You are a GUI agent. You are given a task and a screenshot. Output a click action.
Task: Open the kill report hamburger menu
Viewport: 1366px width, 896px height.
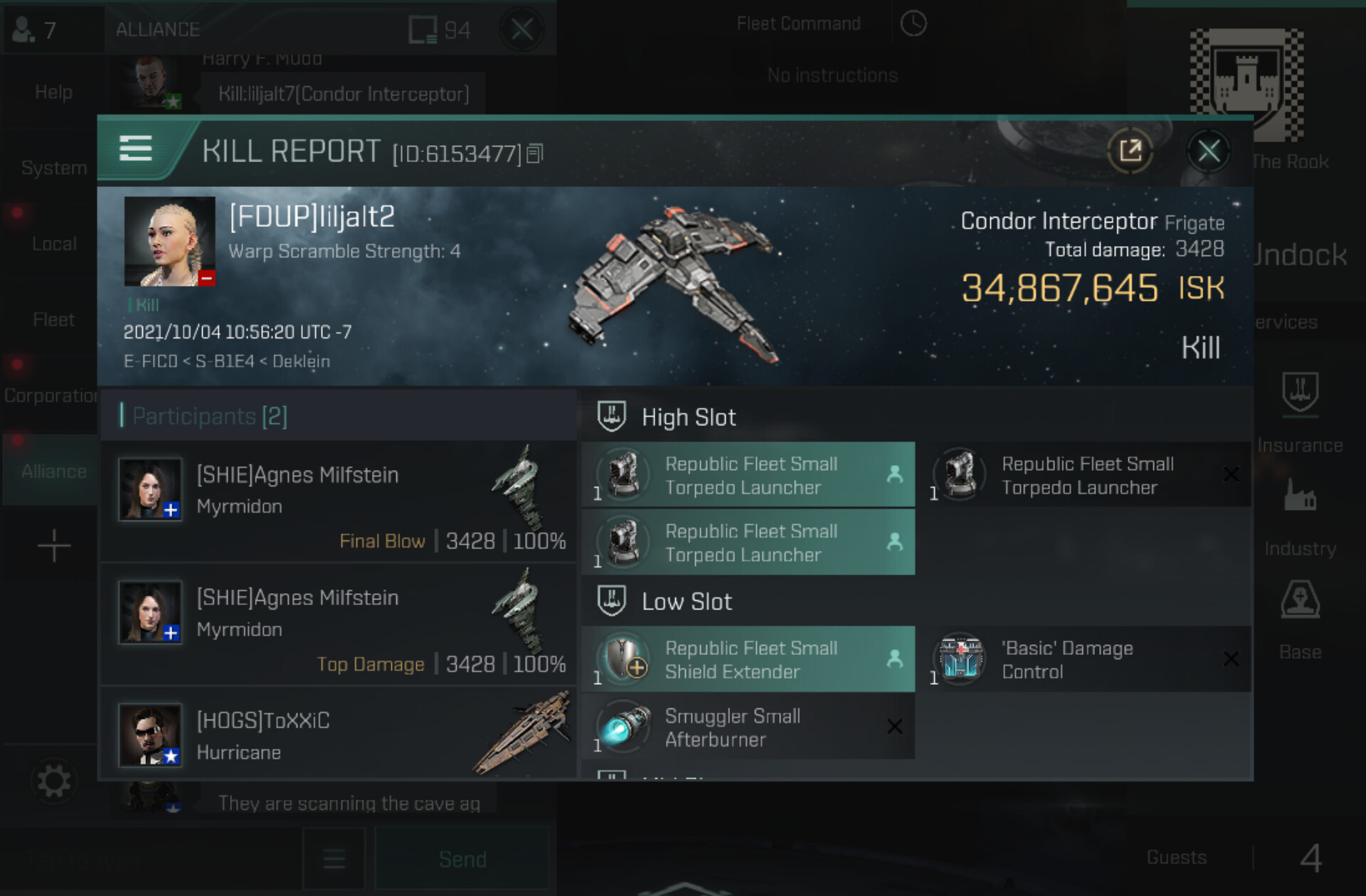[135, 149]
